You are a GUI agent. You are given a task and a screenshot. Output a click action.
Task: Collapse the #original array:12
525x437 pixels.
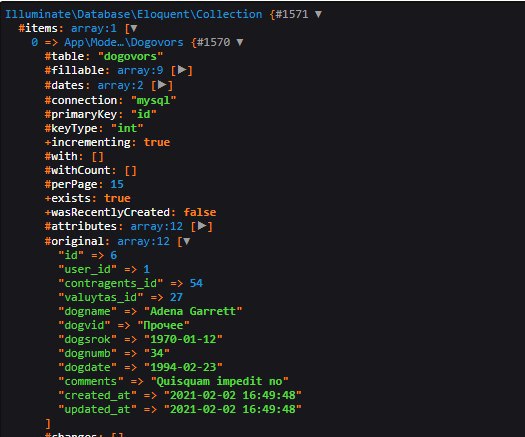click(186, 241)
